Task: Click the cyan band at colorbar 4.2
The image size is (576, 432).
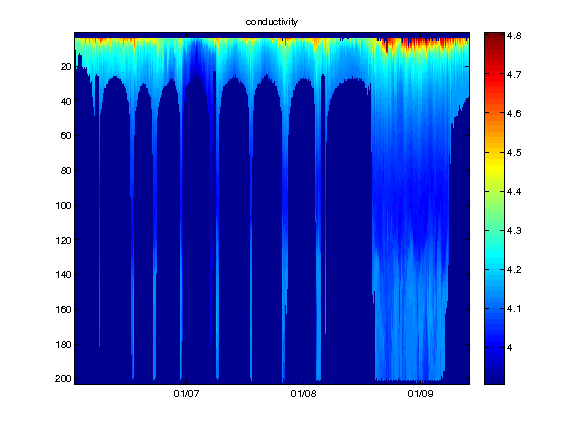Action: click(494, 269)
